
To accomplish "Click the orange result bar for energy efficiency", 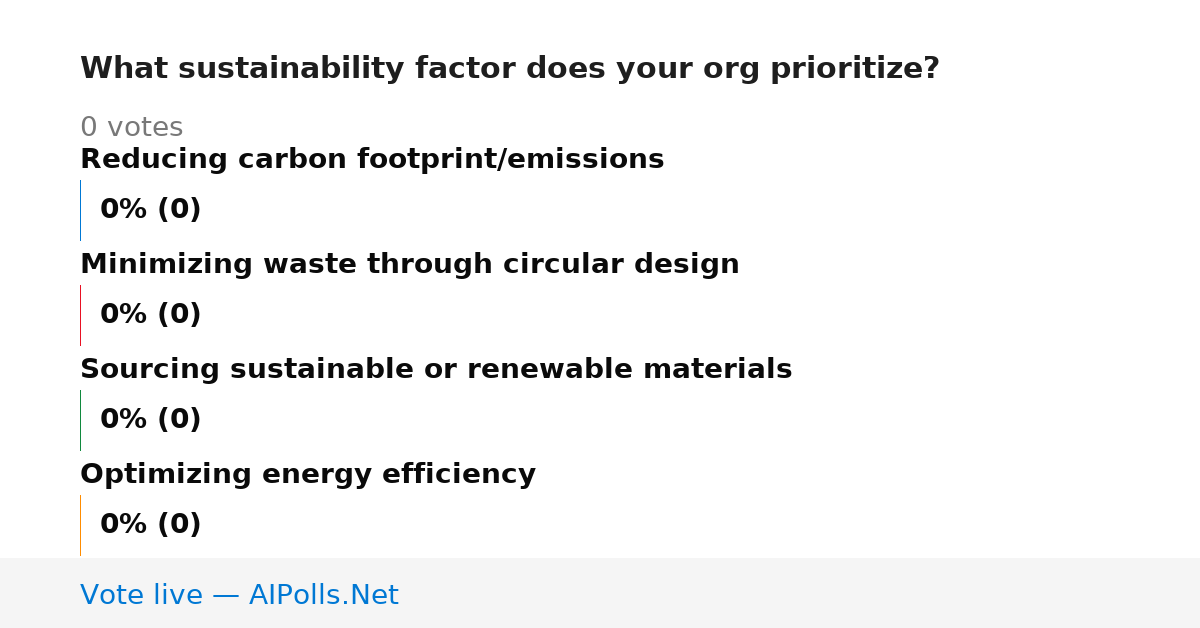I will click(x=80, y=525).
